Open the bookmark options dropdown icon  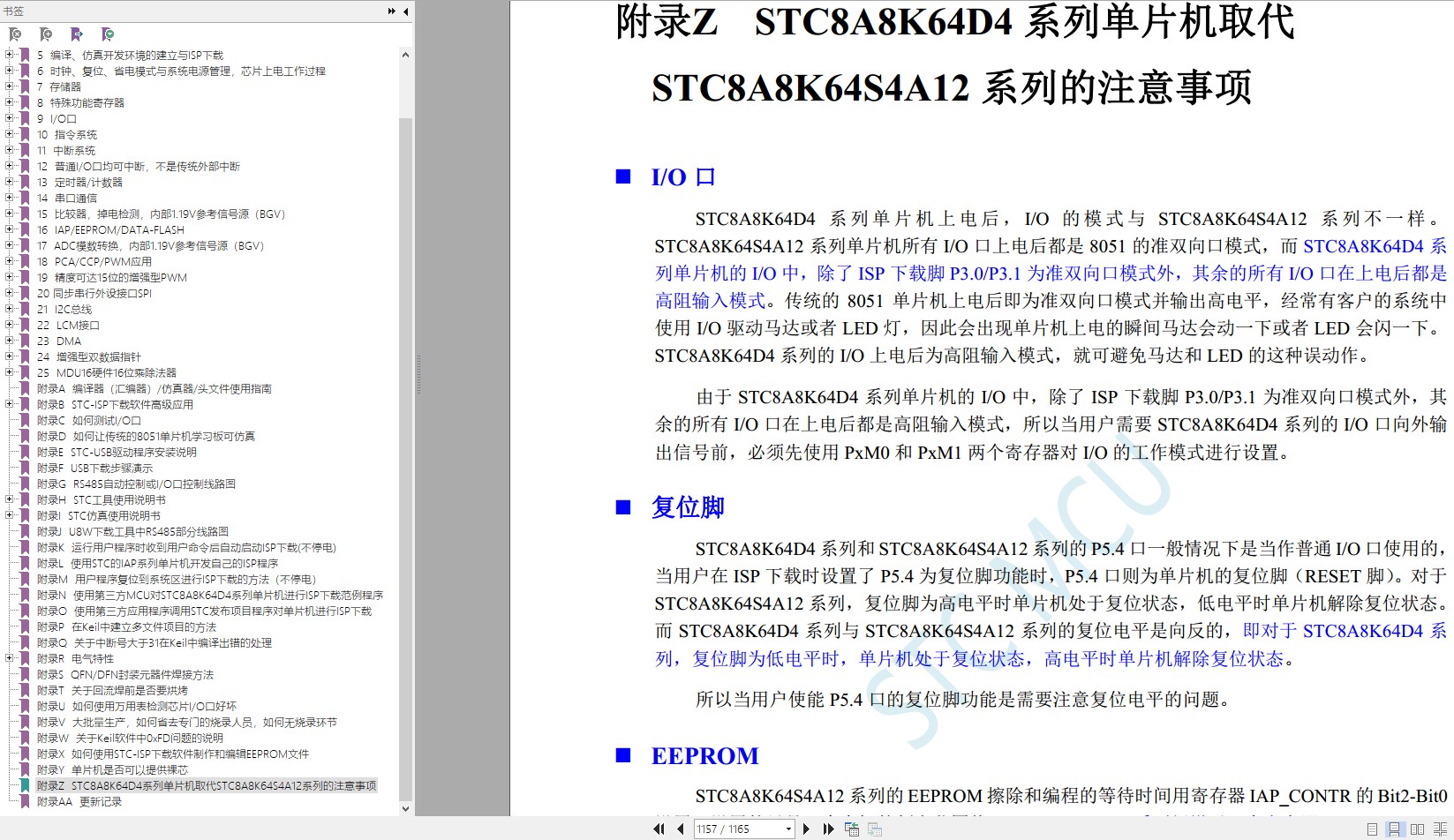click(108, 34)
